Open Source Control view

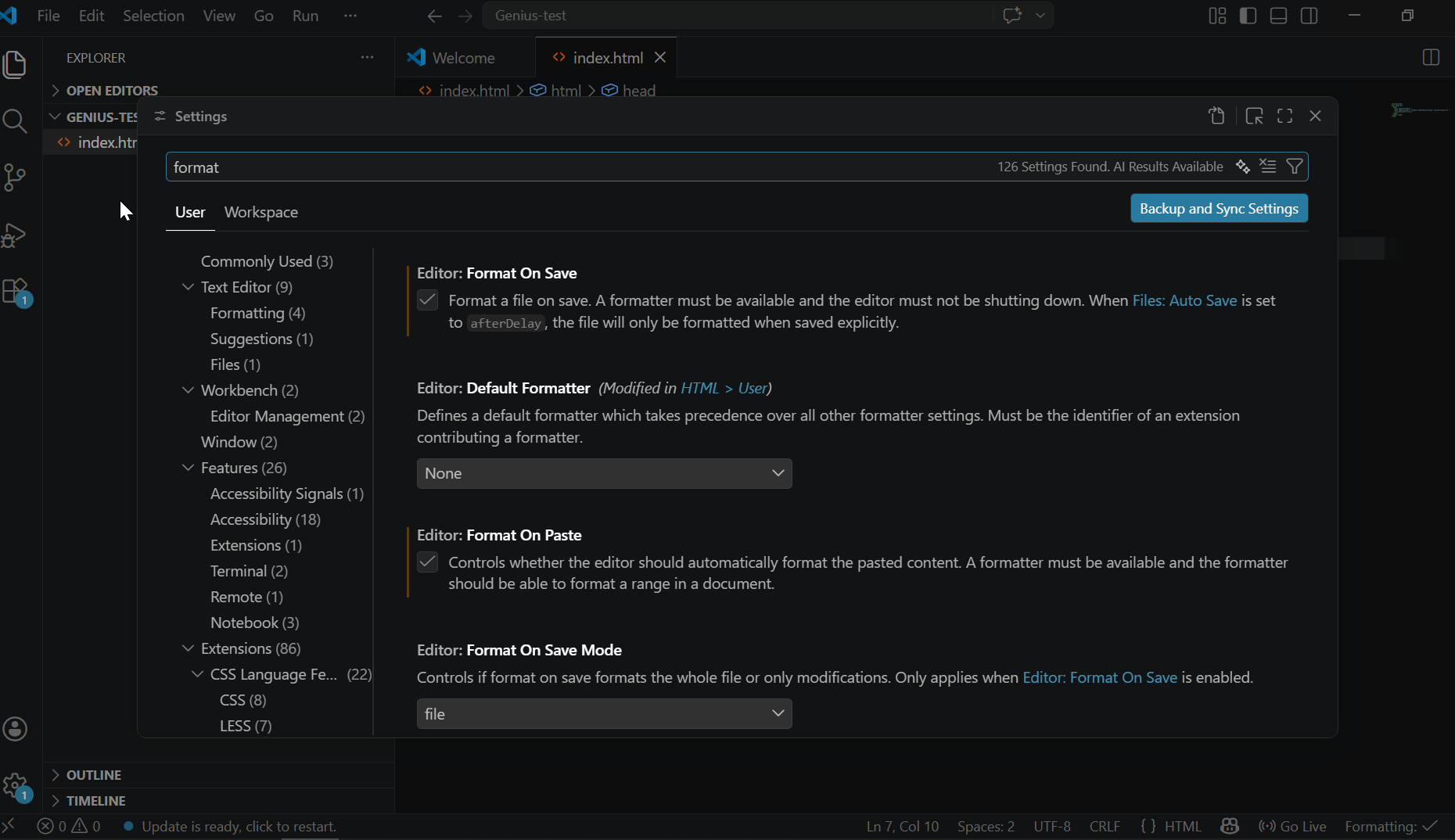(x=15, y=178)
